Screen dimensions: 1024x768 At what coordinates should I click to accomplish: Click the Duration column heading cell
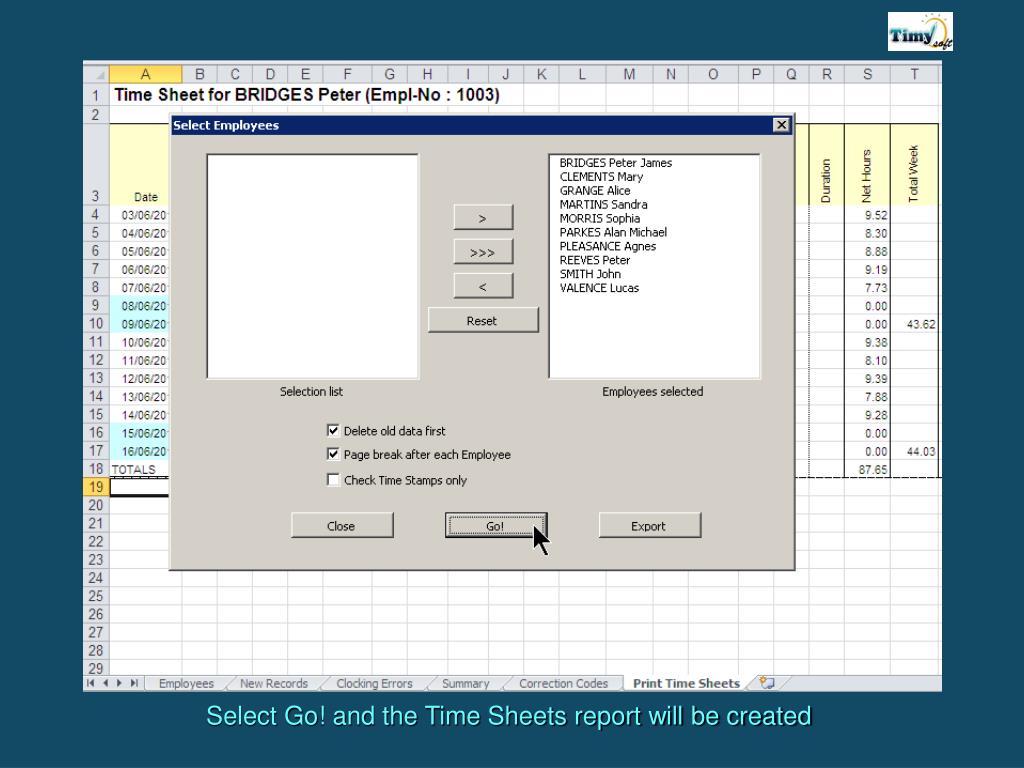[827, 165]
